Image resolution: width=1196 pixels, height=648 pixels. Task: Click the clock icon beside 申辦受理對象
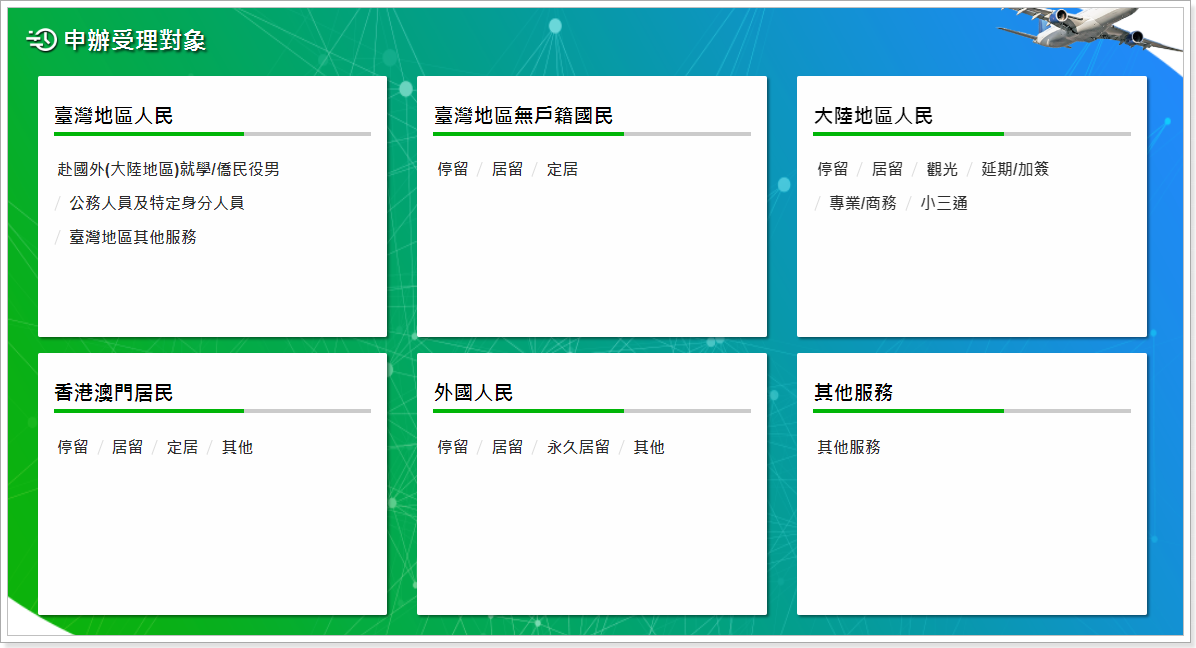tap(41, 40)
